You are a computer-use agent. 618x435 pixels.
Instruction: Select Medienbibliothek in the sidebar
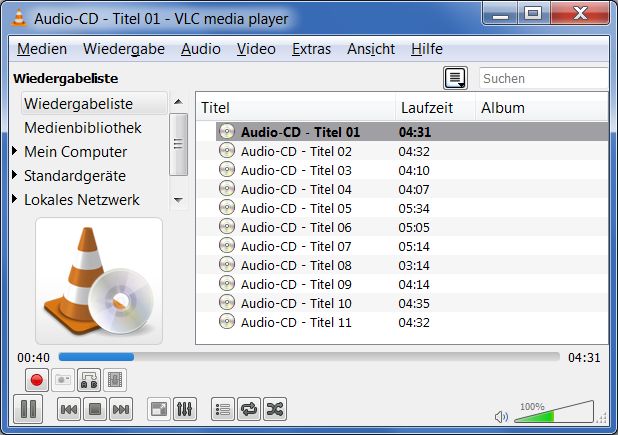tap(83, 128)
